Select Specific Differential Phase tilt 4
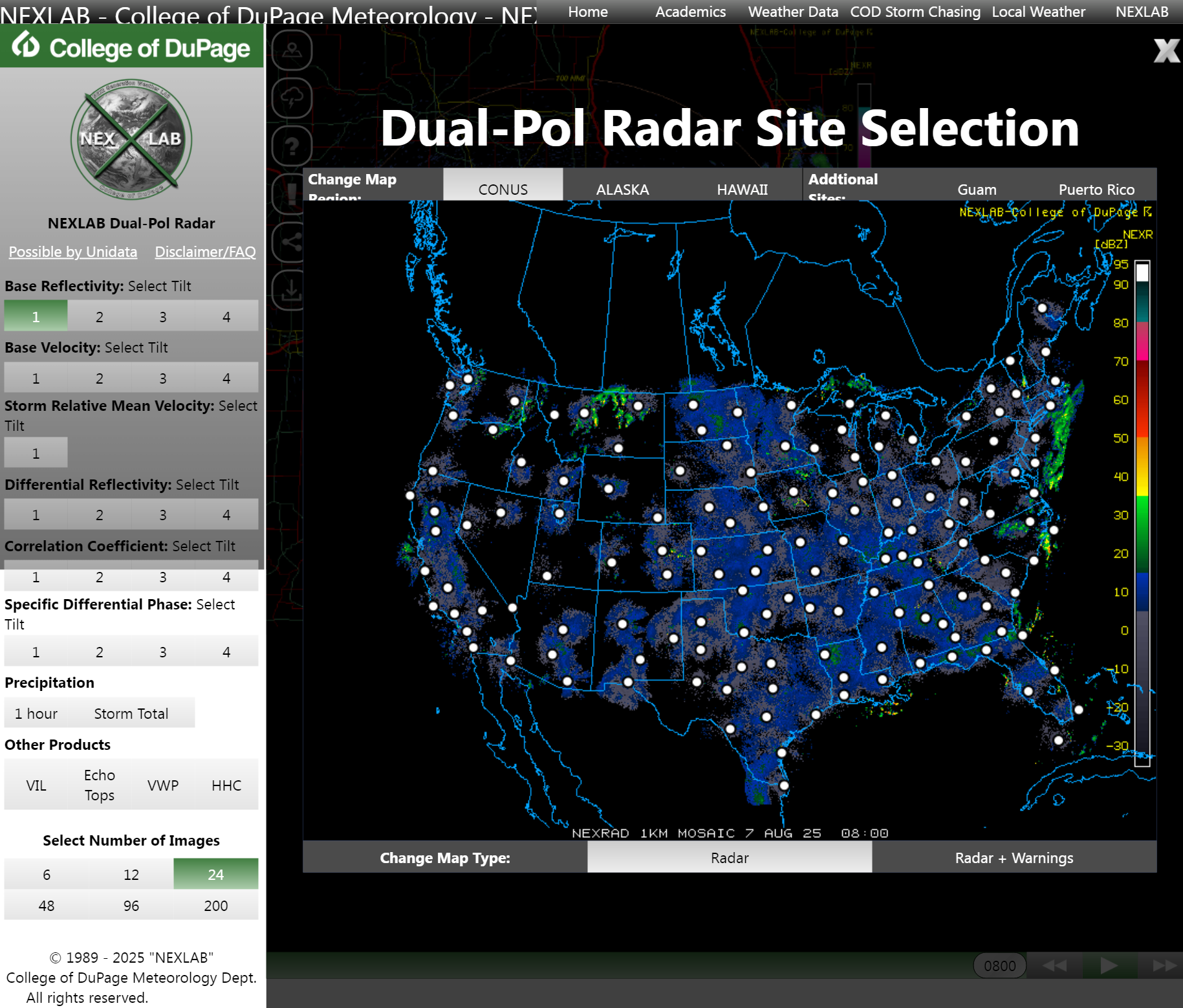This screenshot has width=1183, height=1008. 226,651
